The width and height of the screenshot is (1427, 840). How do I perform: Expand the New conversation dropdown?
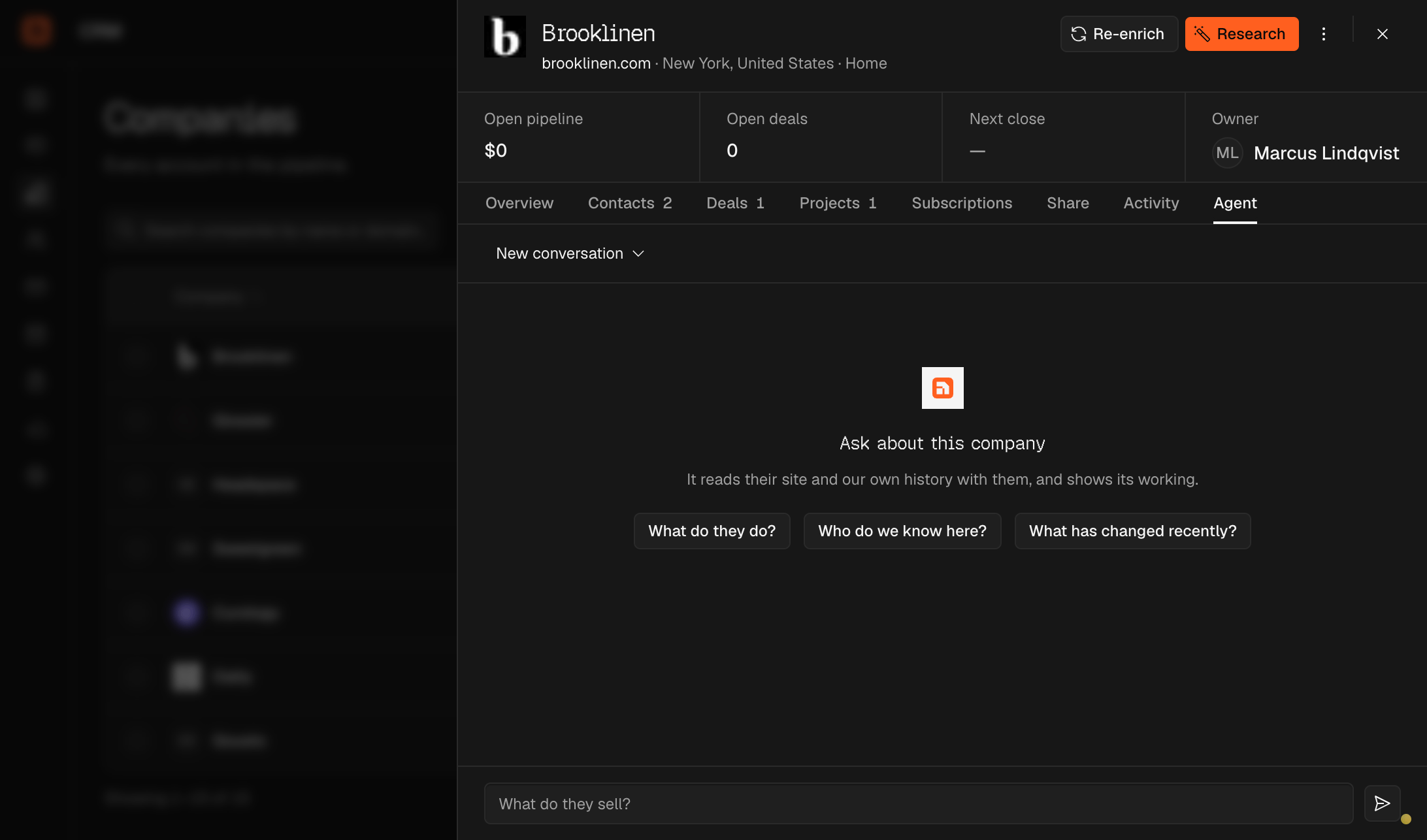click(x=570, y=253)
